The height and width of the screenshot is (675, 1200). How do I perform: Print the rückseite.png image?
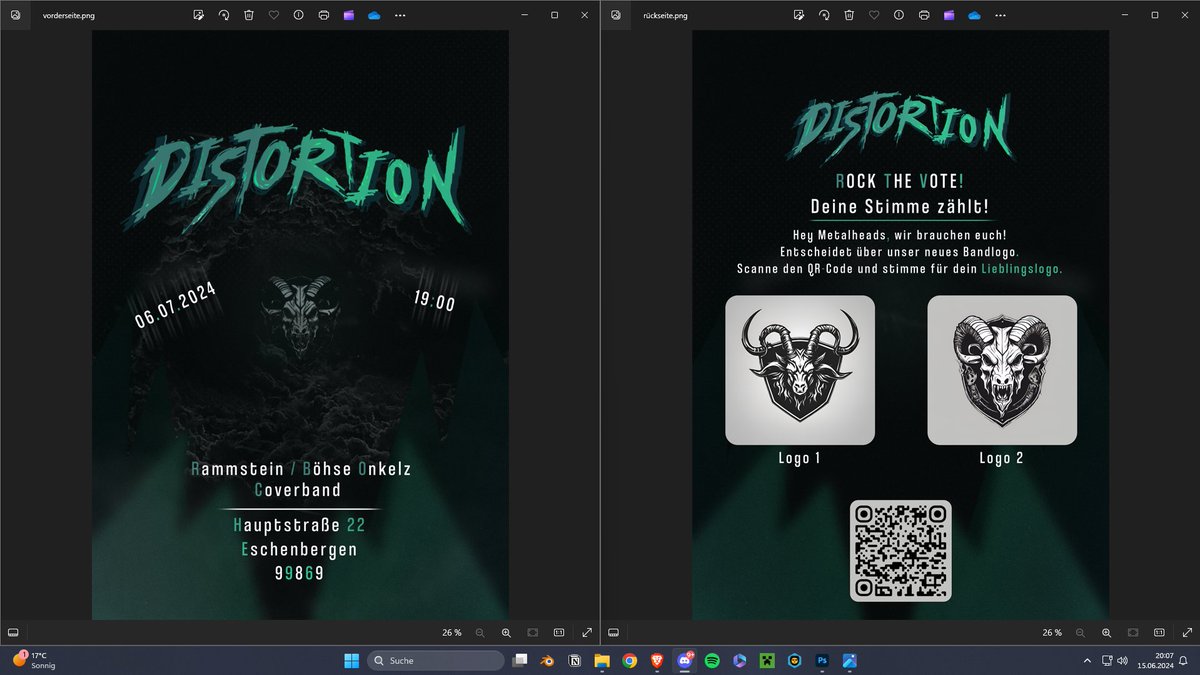tap(924, 16)
